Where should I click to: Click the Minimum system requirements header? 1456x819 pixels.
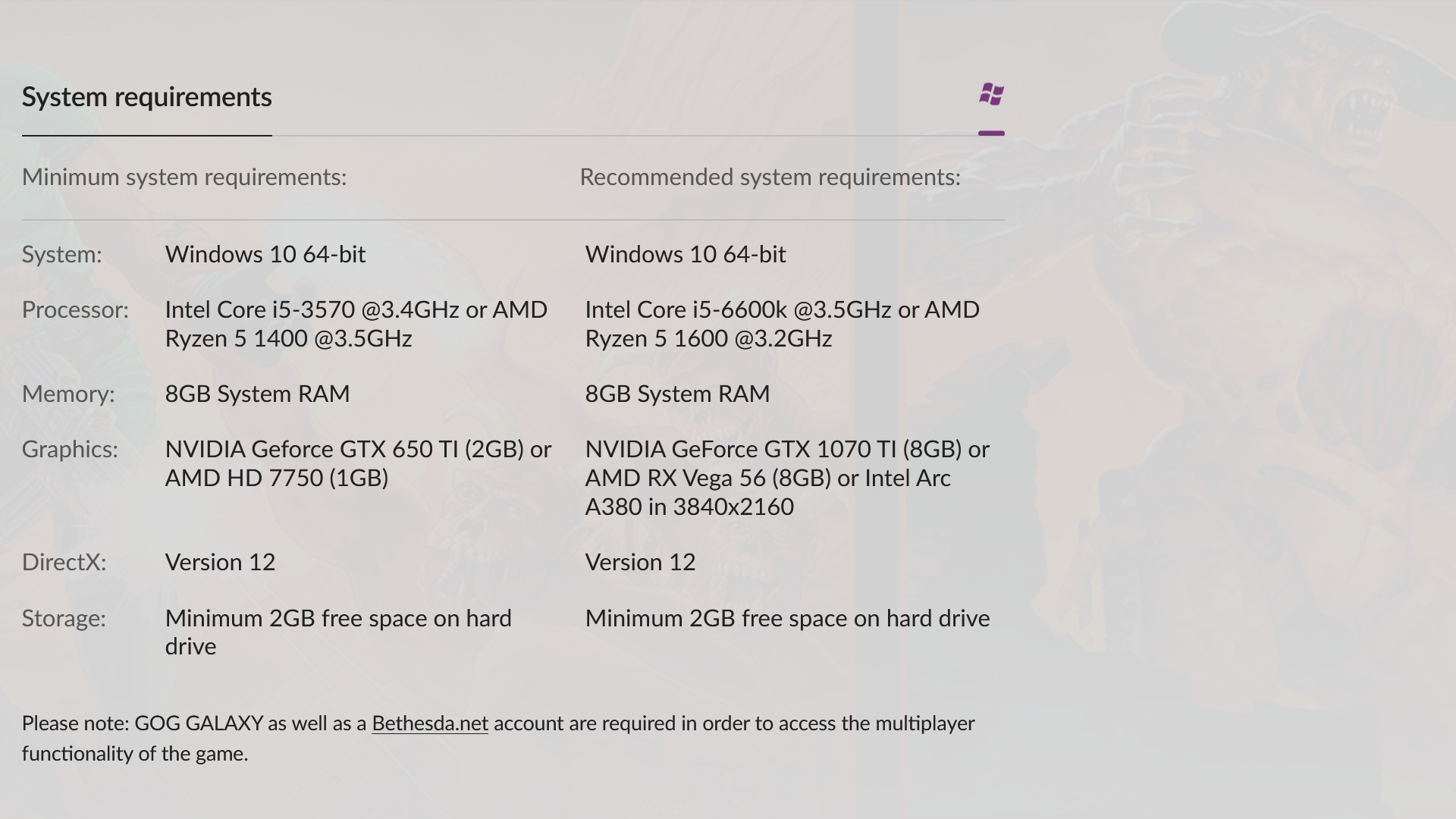pos(184,177)
